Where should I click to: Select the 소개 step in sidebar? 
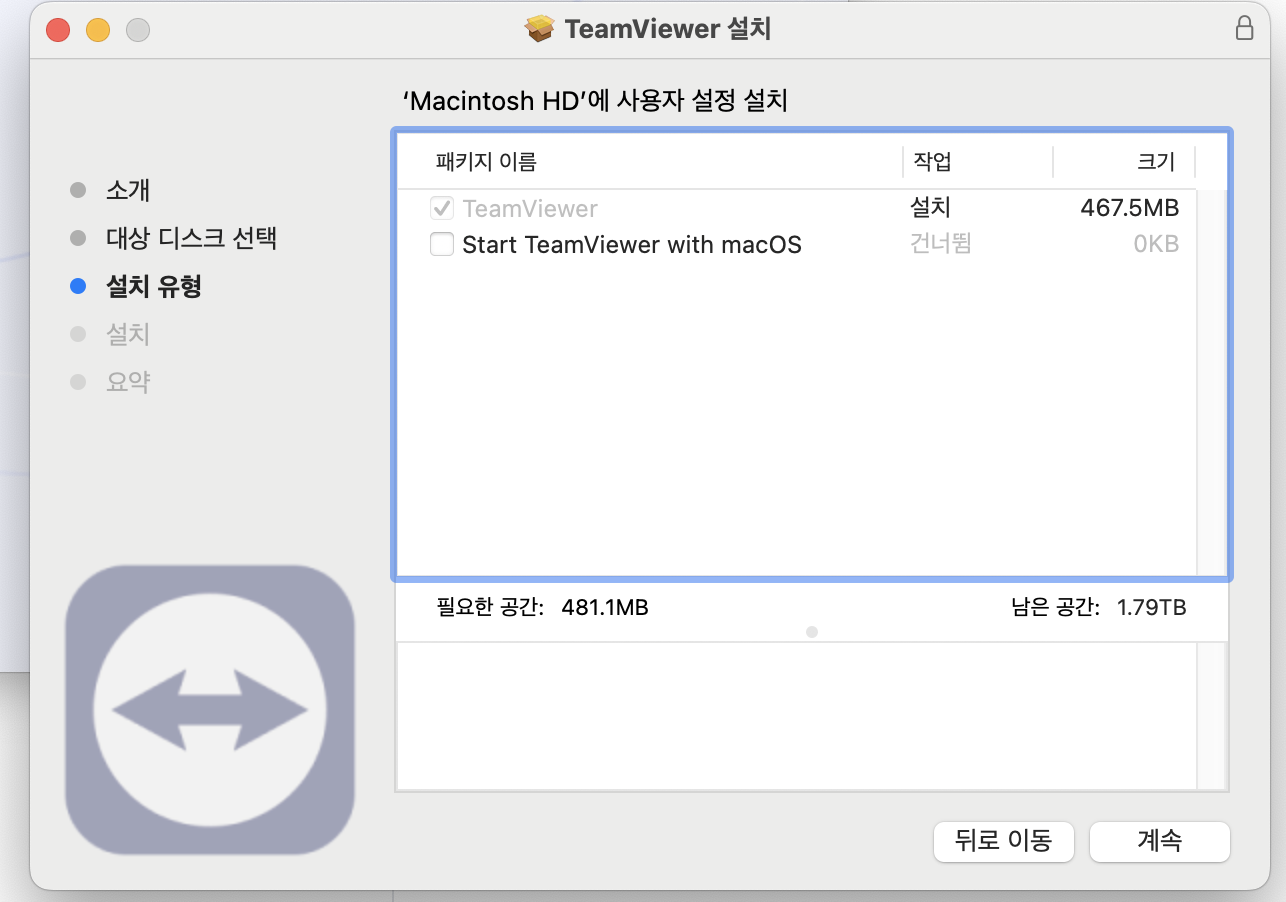coord(128,190)
